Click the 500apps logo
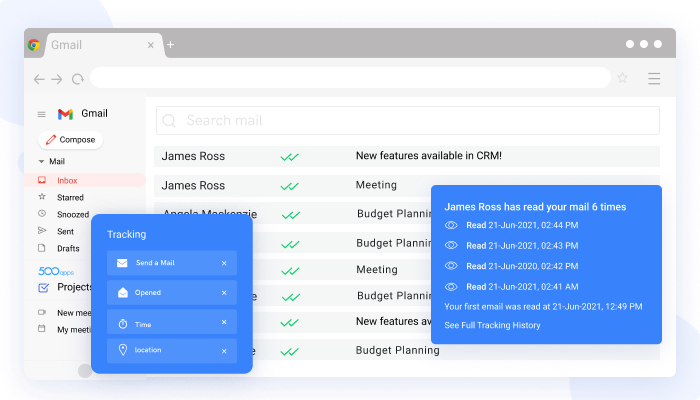The image size is (700, 400). click(56, 271)
